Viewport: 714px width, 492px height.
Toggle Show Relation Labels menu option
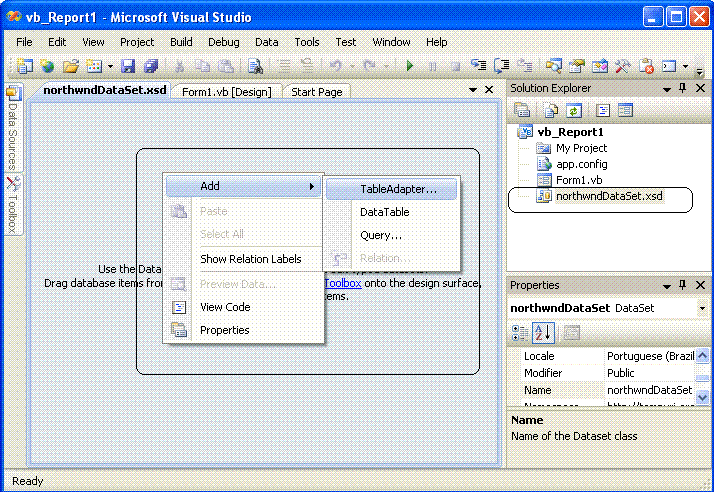pos(250,259)
